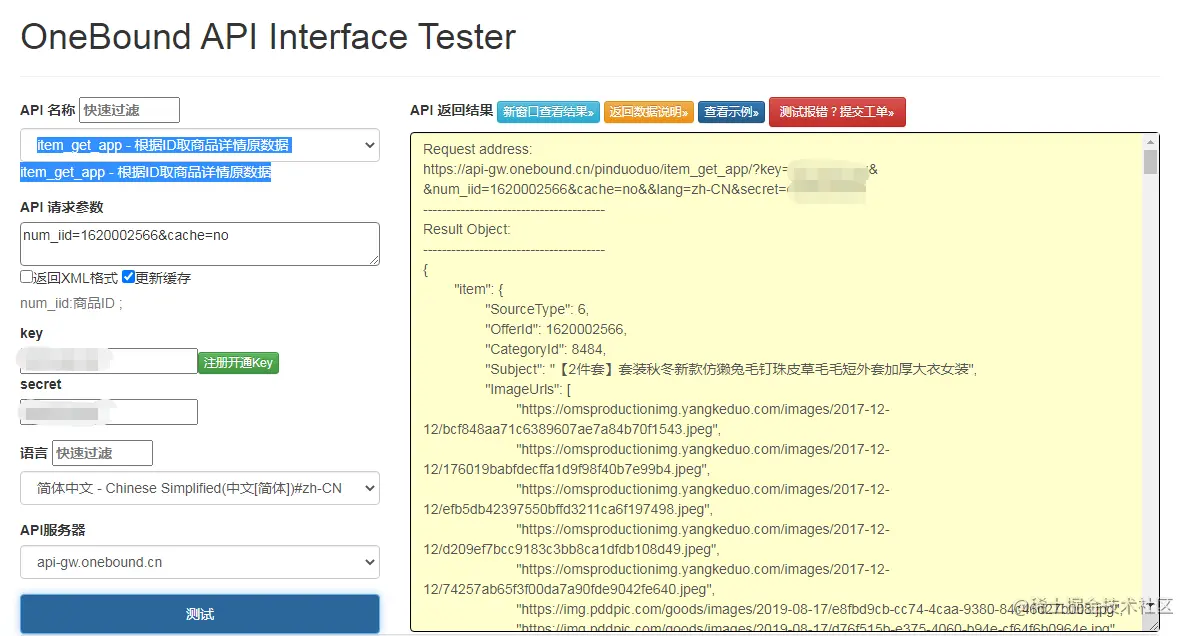Focus the API request parameters textarea

[x=200, y=243]
